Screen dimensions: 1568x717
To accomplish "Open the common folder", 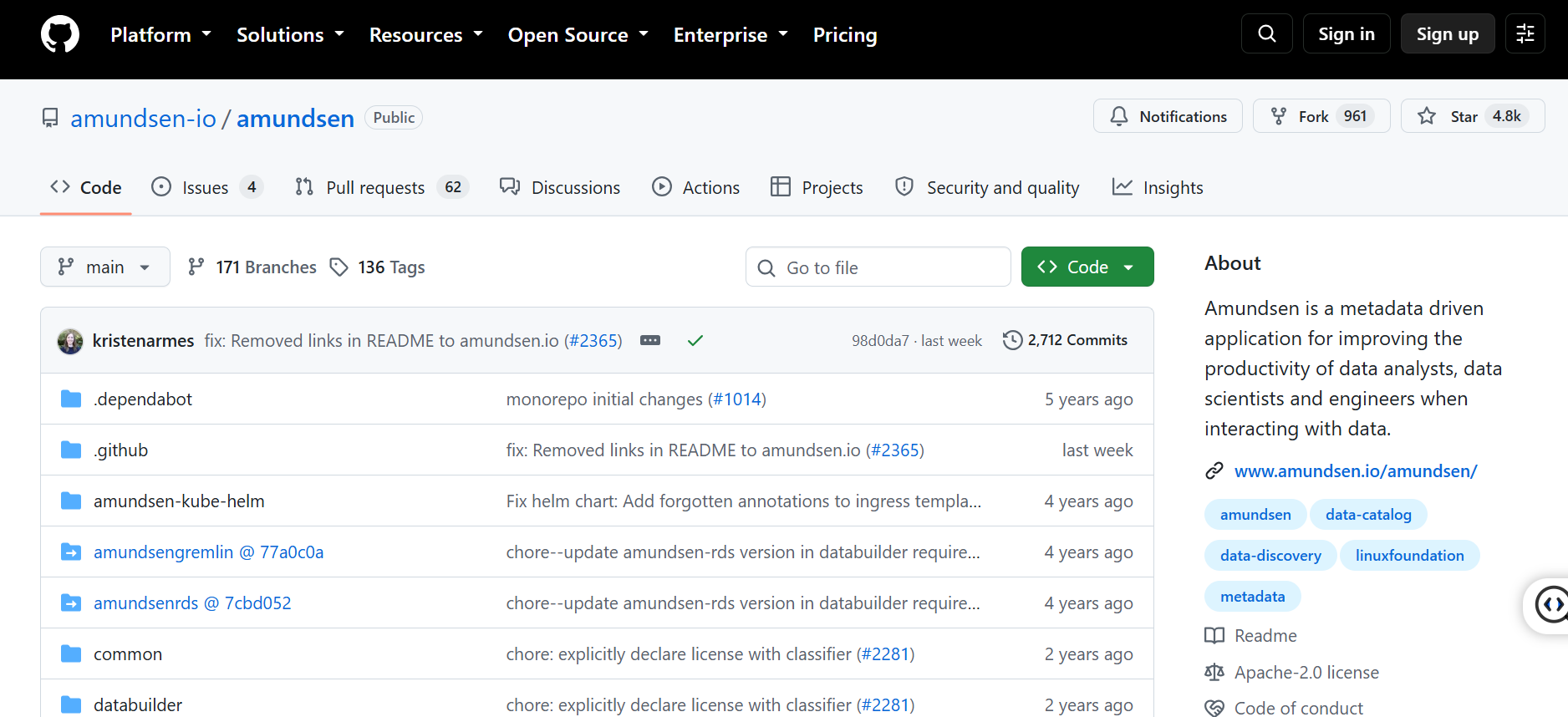I will tap(128, 653).
